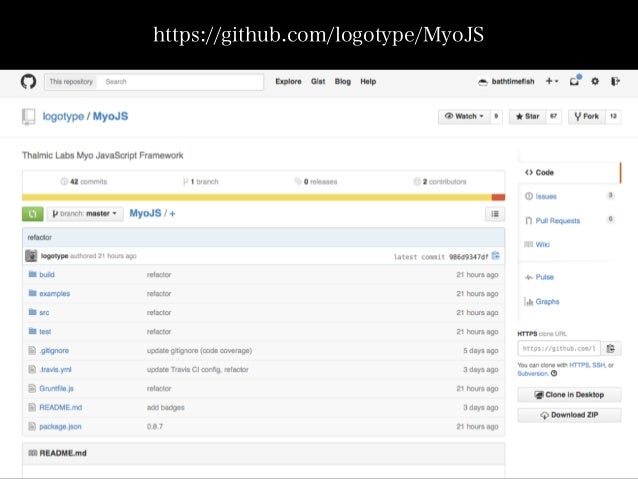Open the logotype commit author link
This screenshot has width=638, height=479.
coord(55,256)
